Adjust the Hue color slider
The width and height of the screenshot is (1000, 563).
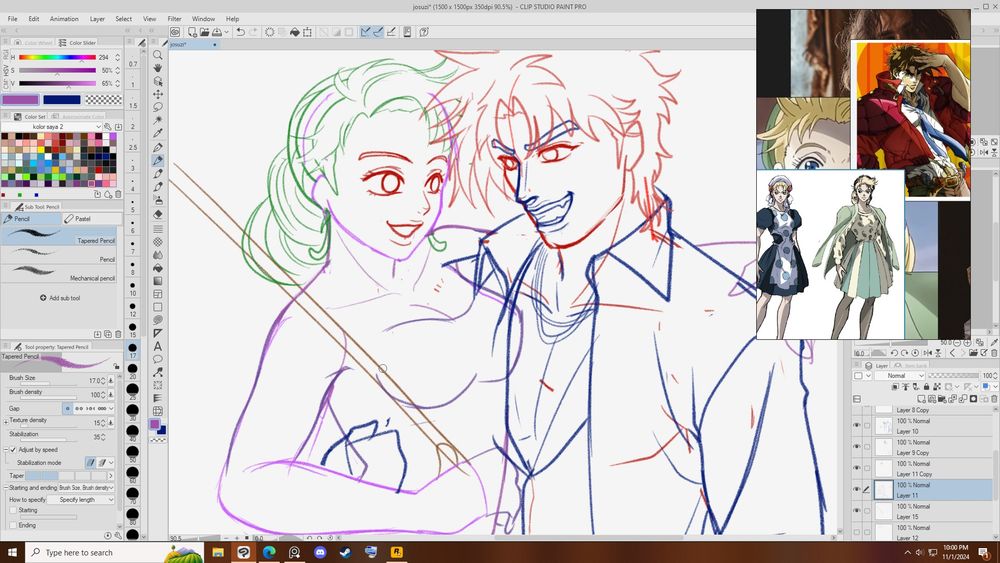[x=57, y=57]
